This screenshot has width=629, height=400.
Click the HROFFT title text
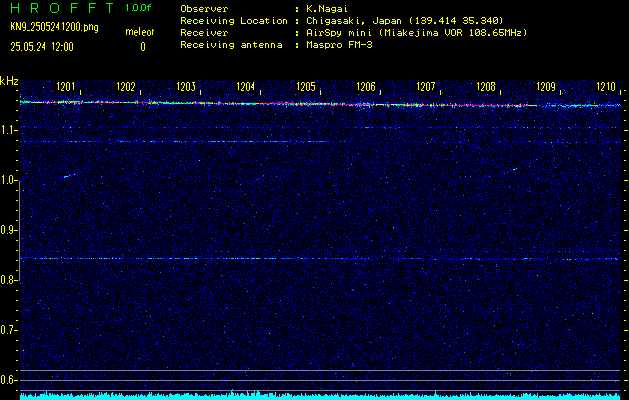click(x=62, y=8)
